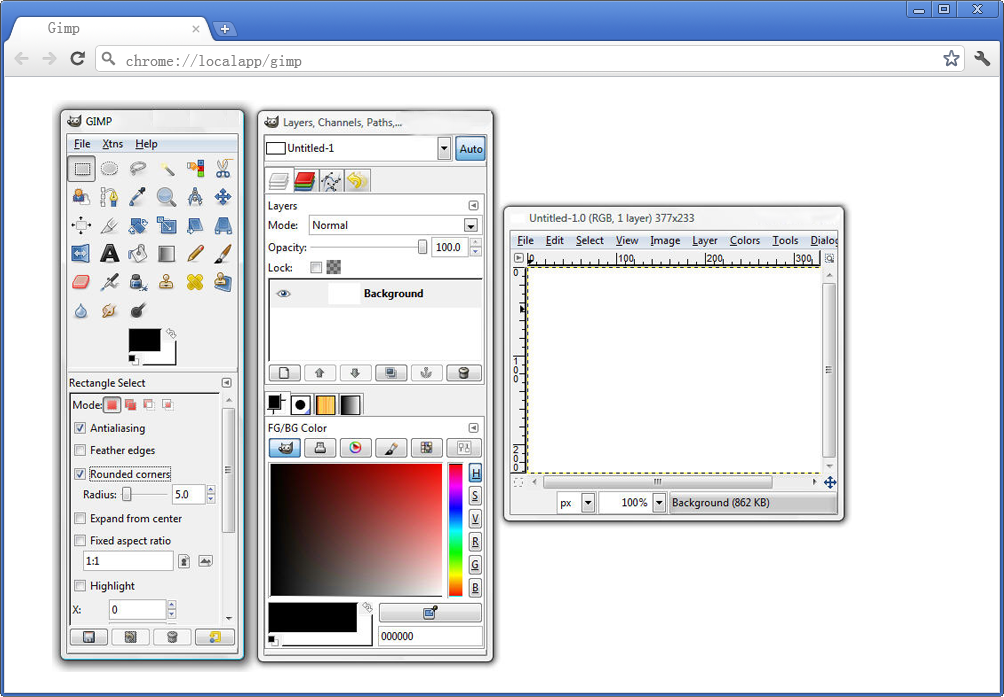Pick the Blend gradient tool
1004x697 pixels.
[x=166, y=253]
